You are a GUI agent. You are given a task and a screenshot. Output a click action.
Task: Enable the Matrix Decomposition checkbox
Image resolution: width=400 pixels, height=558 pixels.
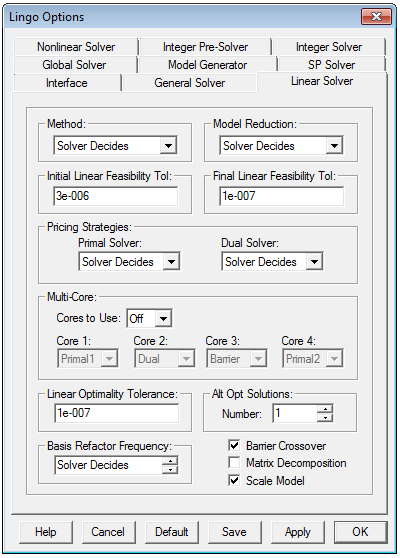[234, 463]
